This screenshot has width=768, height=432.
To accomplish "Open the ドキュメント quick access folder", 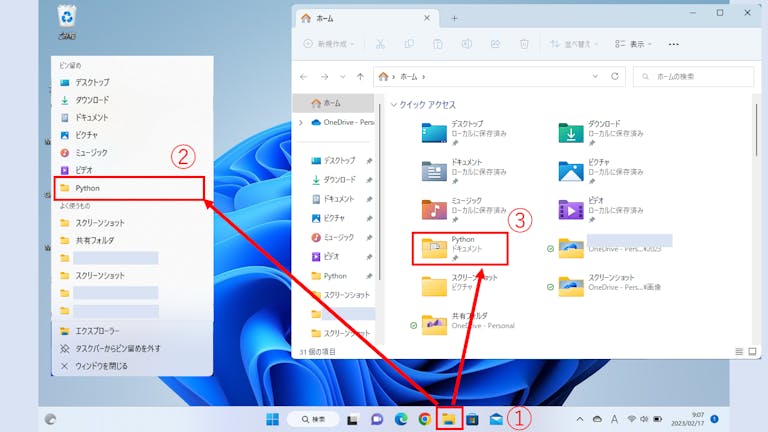I will click(464, 171).
